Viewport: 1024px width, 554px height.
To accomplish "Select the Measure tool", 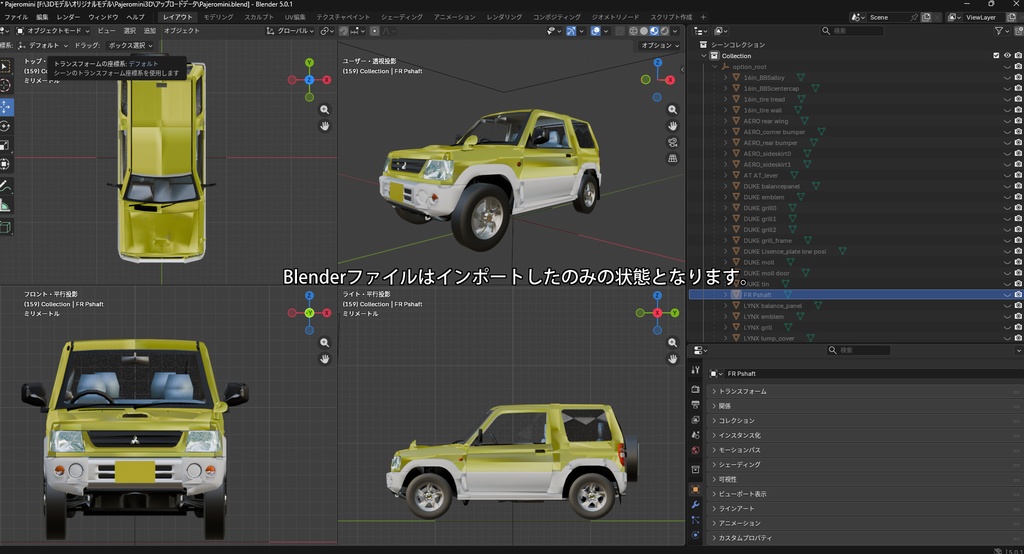I will click(x=6, y=206).
